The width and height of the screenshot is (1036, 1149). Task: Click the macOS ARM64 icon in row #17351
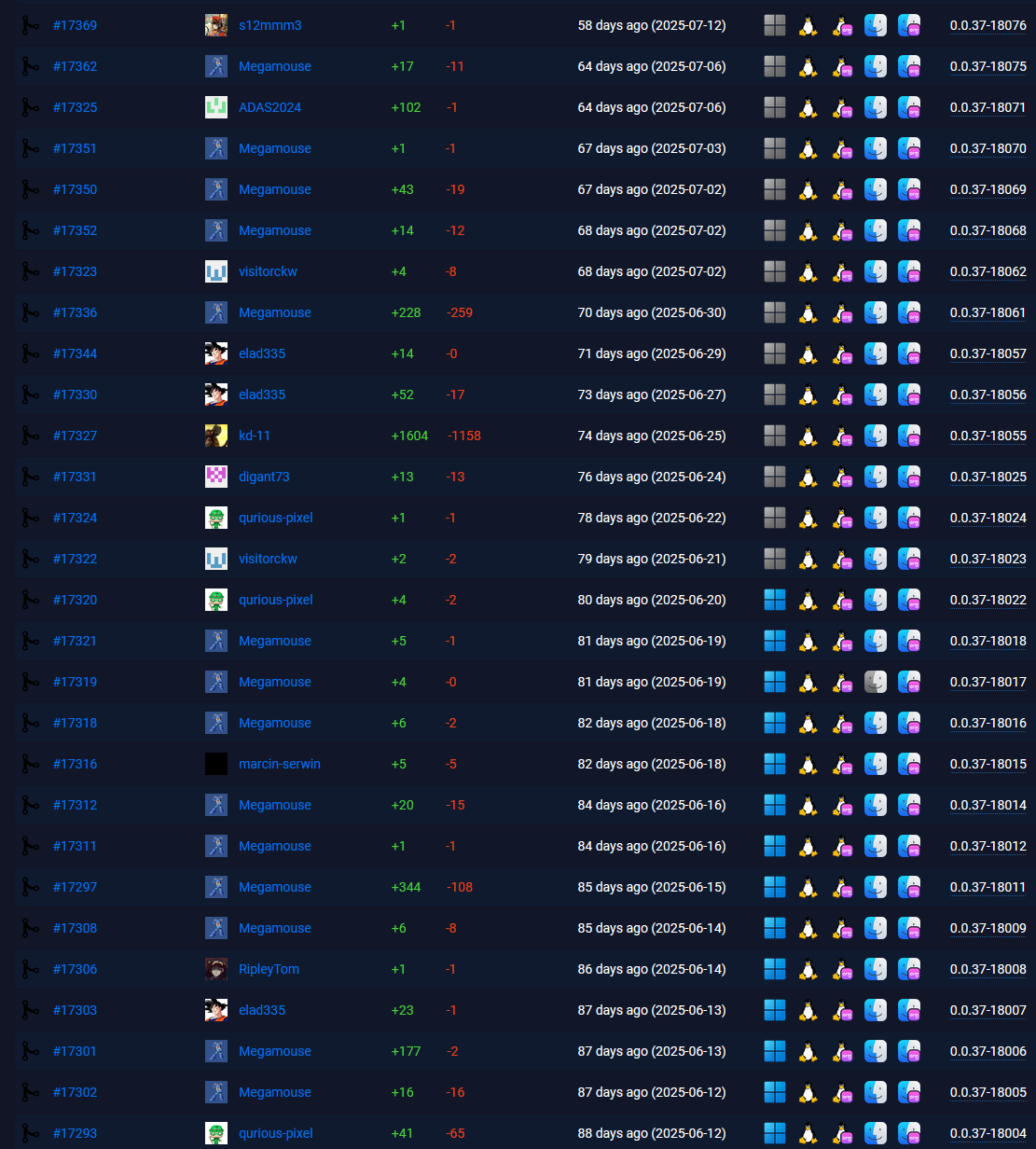[x=909, y=148]
